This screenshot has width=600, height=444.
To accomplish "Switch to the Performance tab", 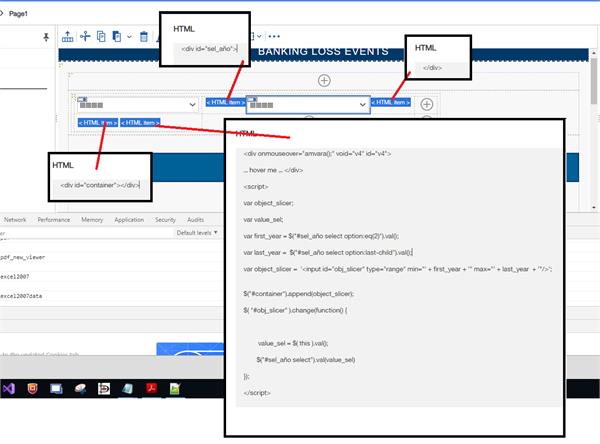I will 54,220.
